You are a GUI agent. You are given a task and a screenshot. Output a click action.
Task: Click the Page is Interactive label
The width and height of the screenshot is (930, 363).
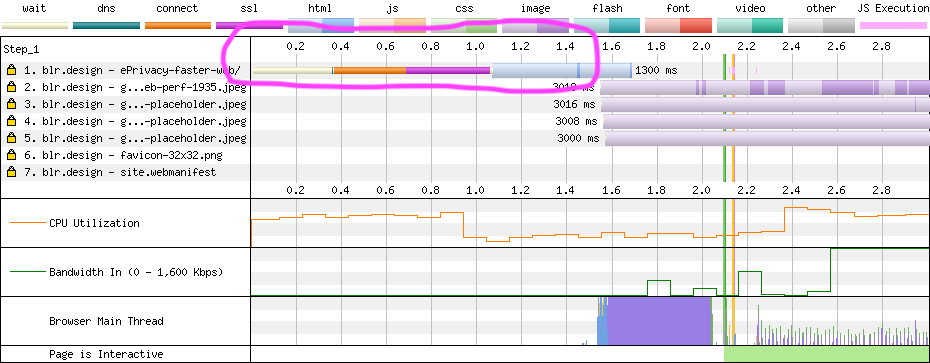coord(106,355)
